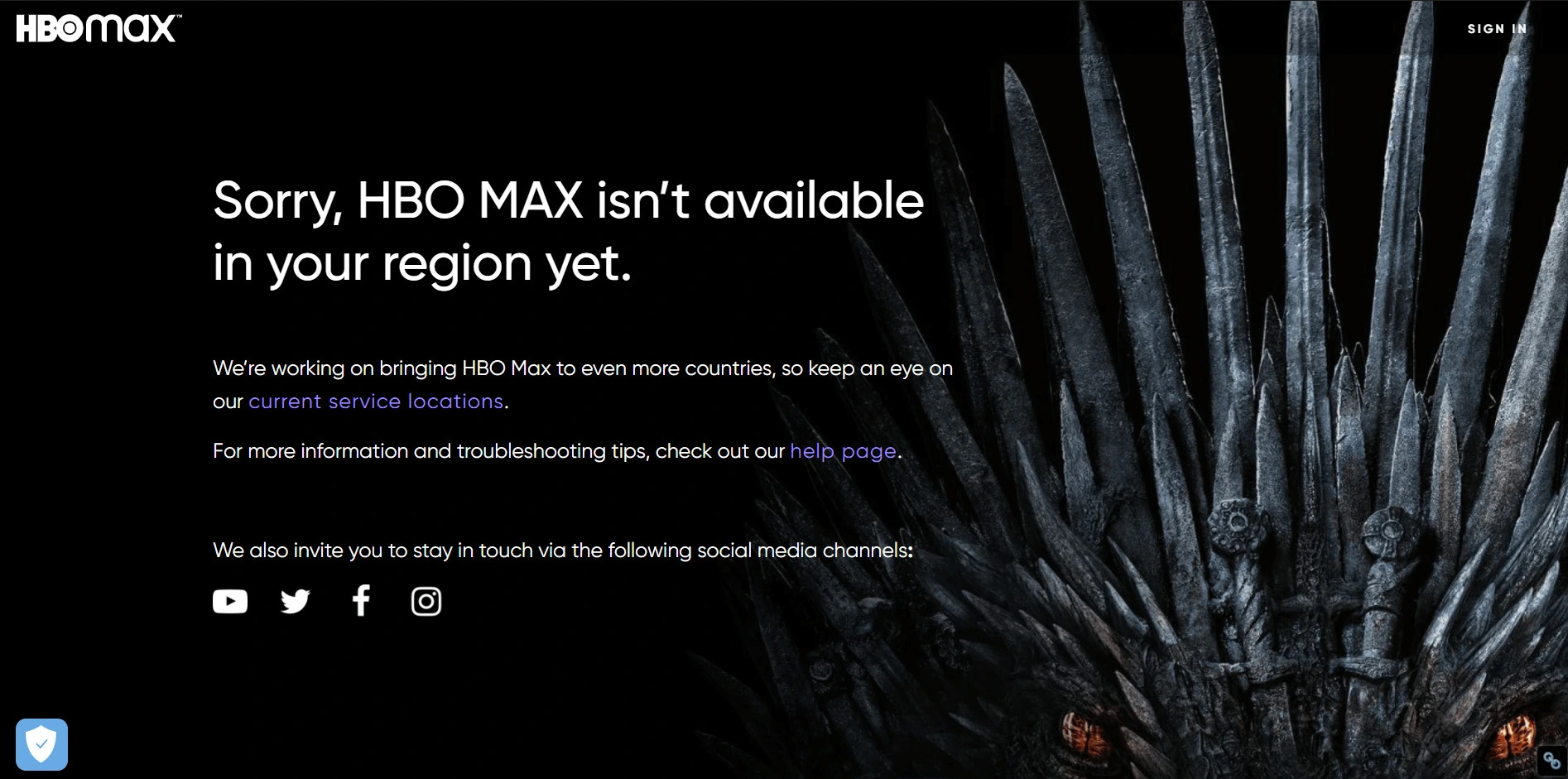Click the "in your region yet." heading line
The image size is (1568, 779).
(x=422, y=263)
